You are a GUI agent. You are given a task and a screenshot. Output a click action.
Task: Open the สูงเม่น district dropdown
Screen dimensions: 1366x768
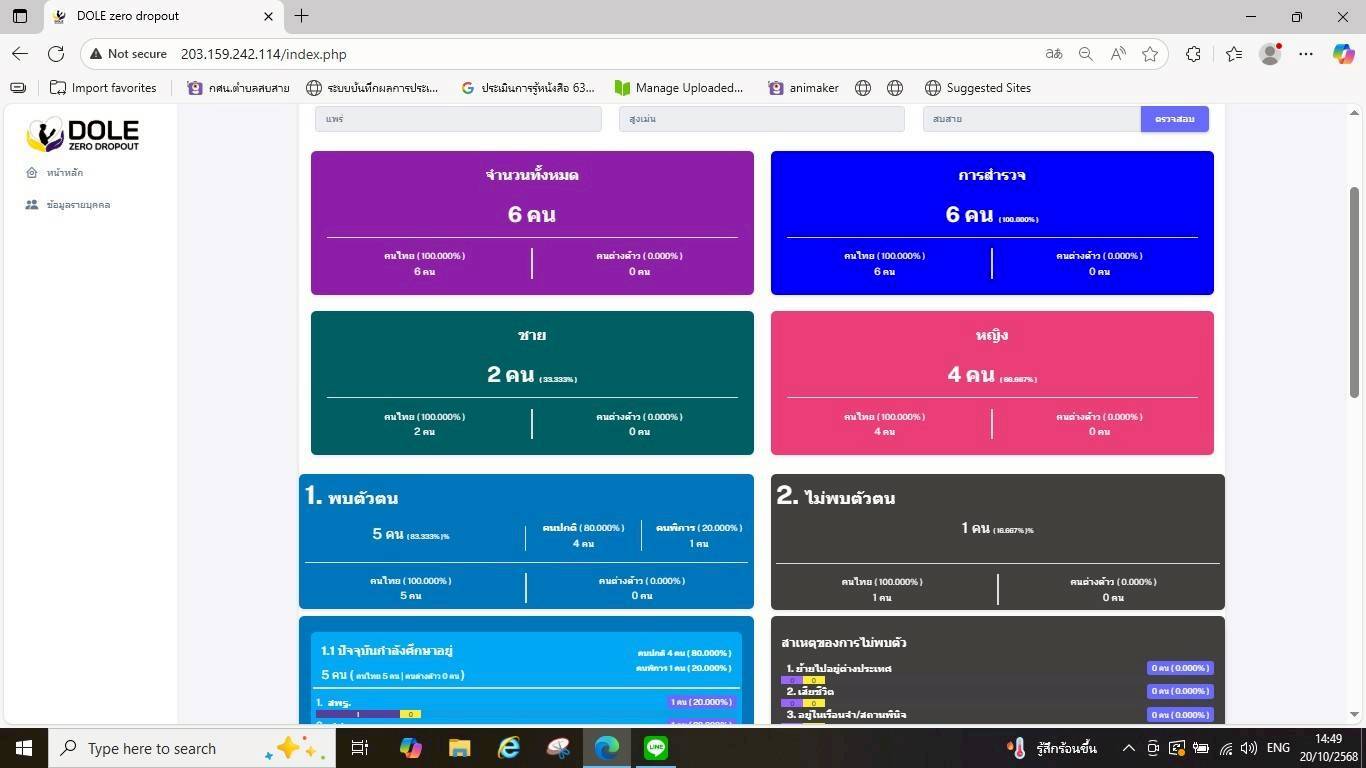(x=761, y=119)
